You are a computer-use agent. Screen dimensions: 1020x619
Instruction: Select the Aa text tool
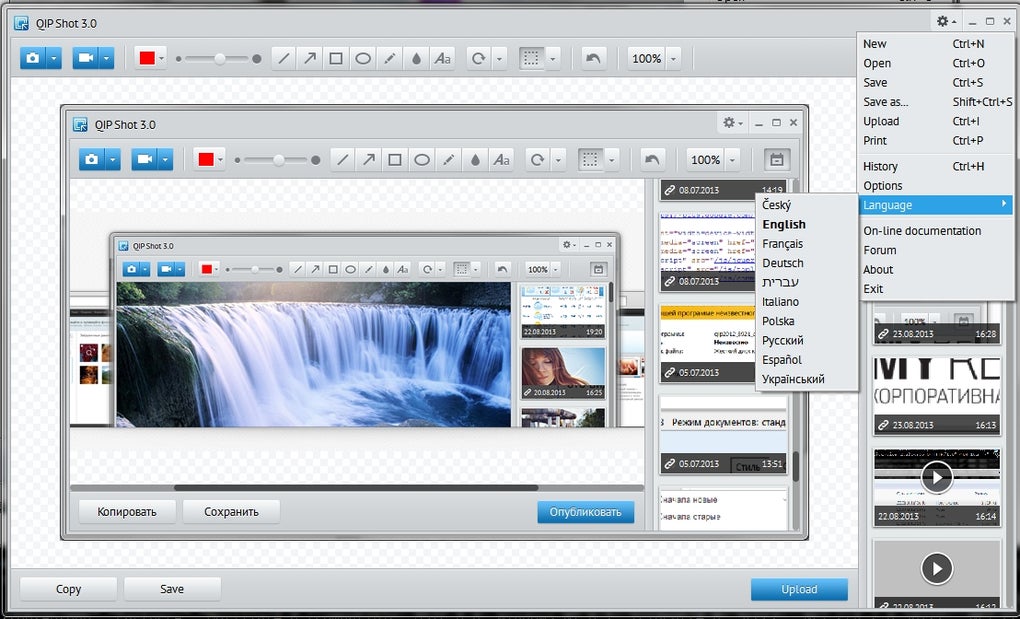click(x=443, y=59)
